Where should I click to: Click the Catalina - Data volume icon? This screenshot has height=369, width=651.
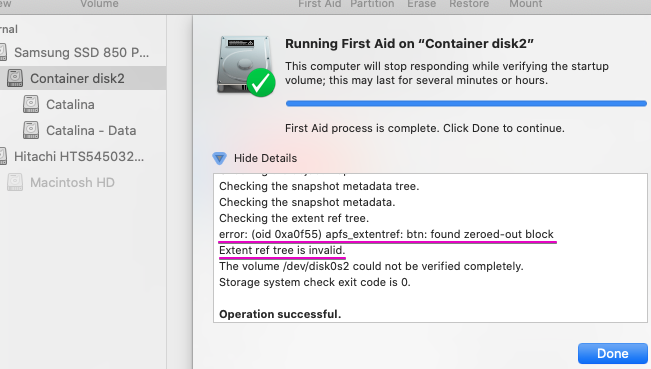(31, 130)
